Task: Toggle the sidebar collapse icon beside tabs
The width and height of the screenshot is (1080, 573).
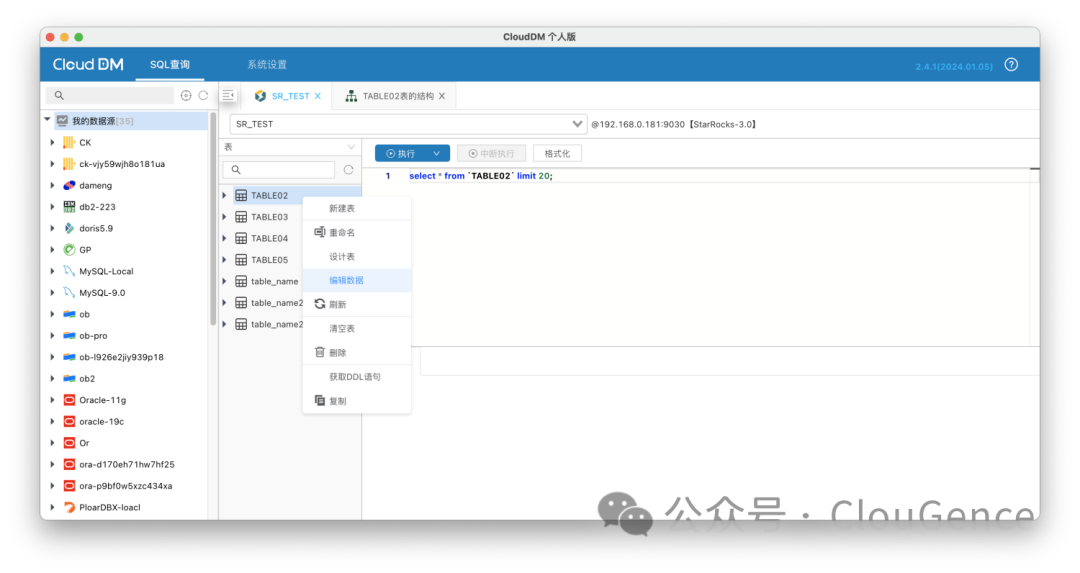Action: pos(228,95)
